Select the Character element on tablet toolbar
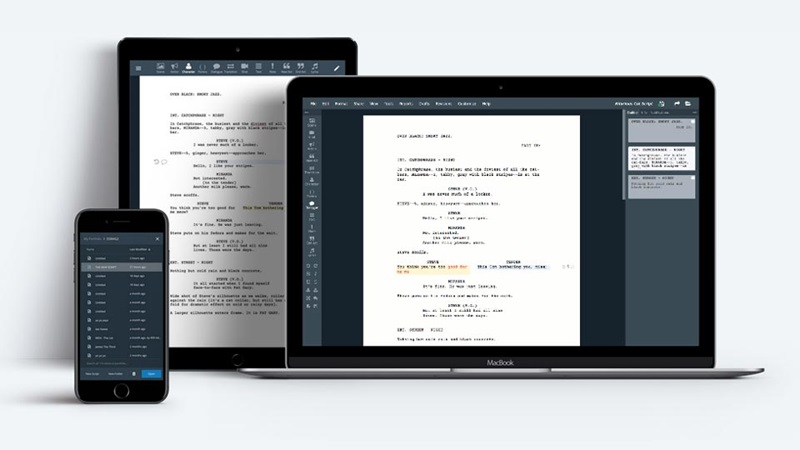 pos(188,68)
